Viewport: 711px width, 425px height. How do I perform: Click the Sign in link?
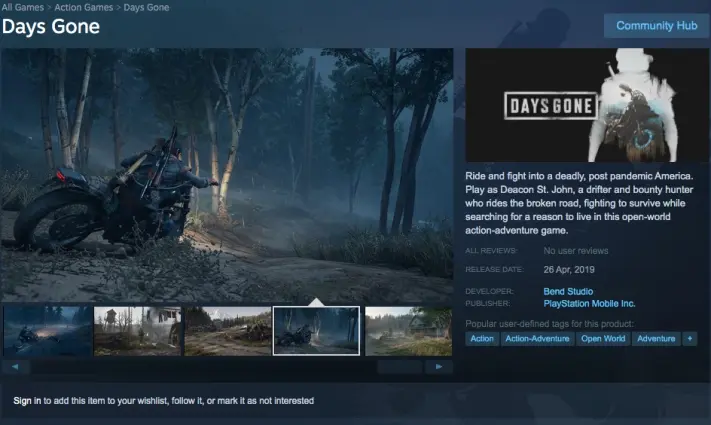tap(27, 401)
